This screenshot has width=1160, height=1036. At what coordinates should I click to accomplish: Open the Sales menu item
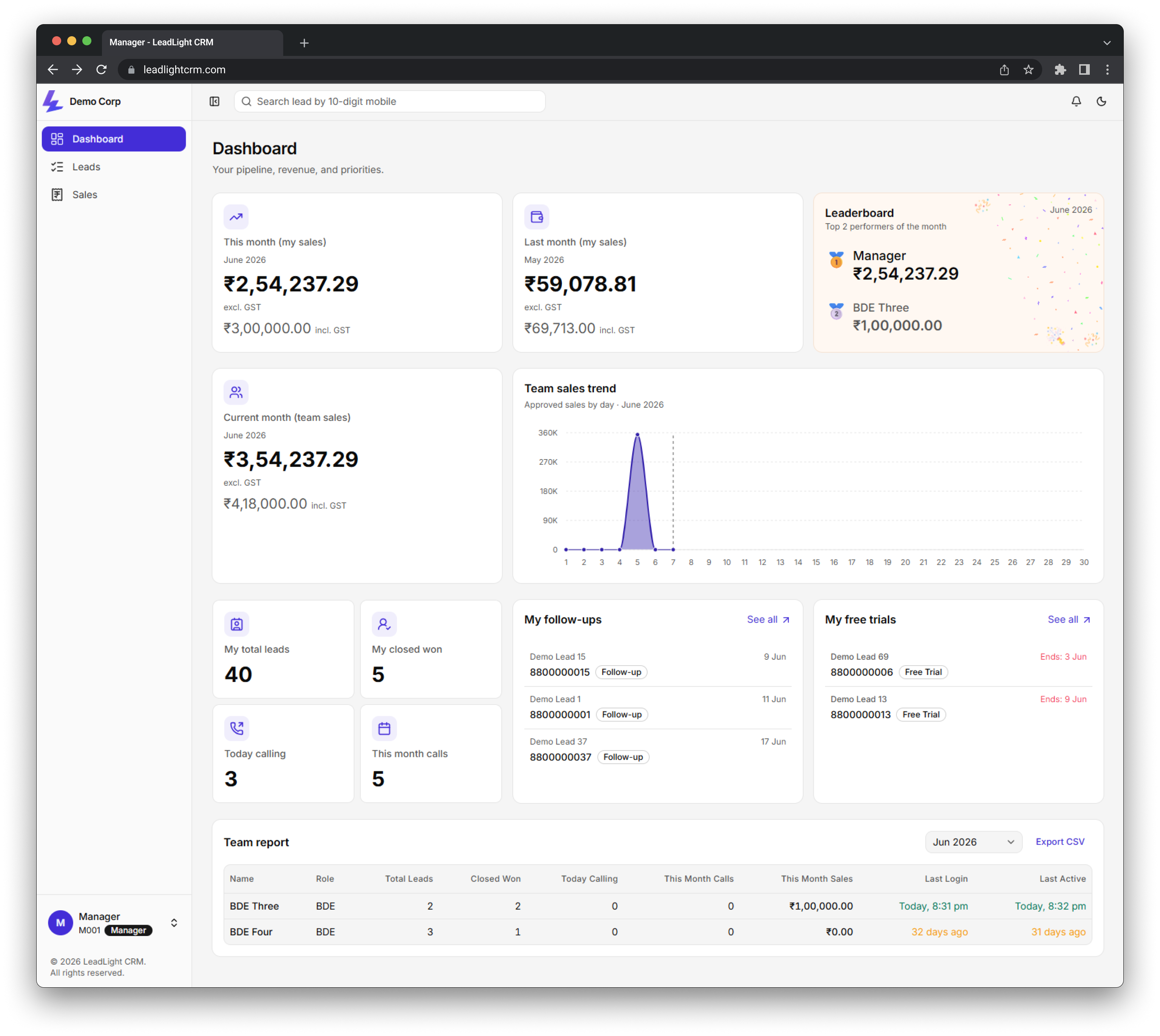pyautogui.click(x=114, y=195)
